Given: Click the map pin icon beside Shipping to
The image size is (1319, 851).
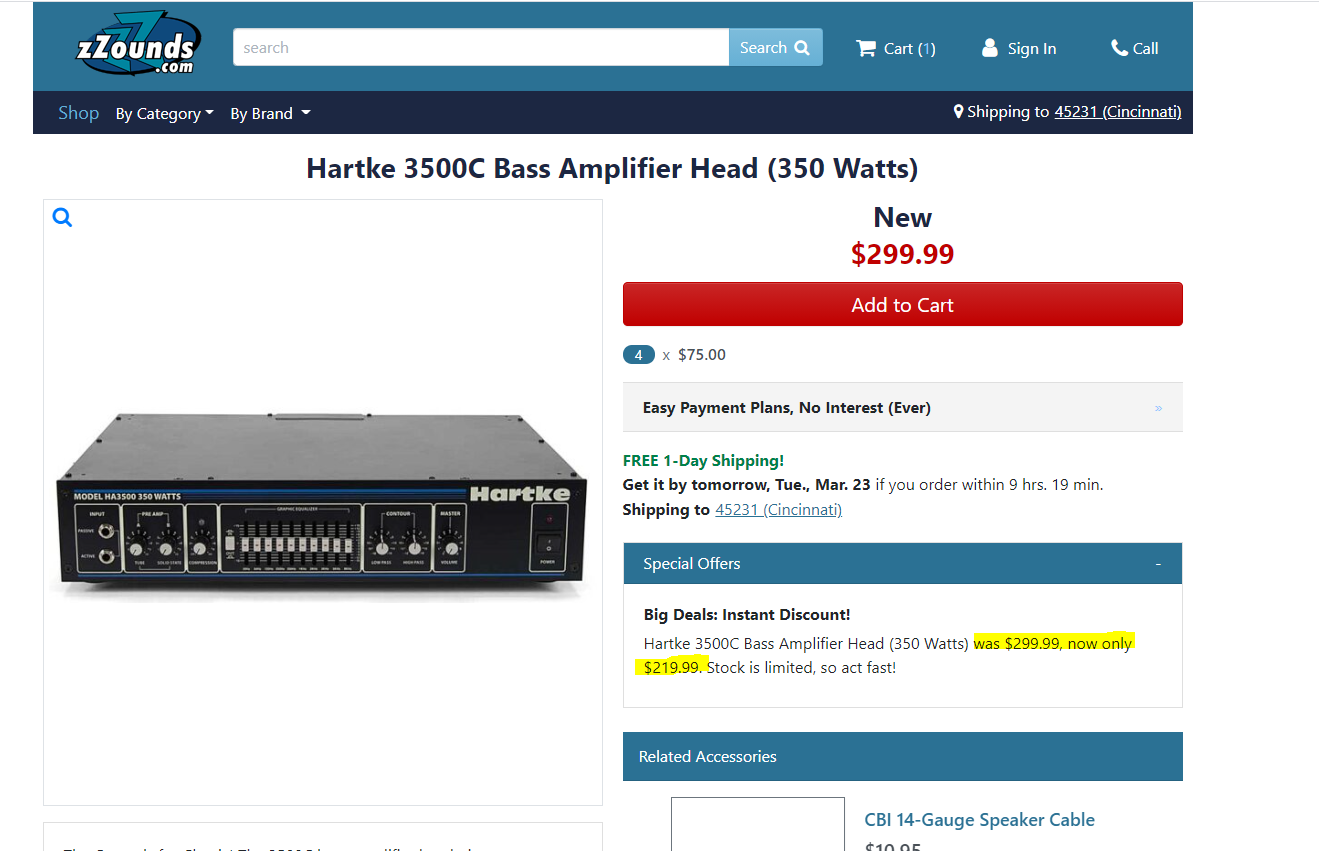Looking at the screenshot, I should pyautogui.click(x=958, y=112).
